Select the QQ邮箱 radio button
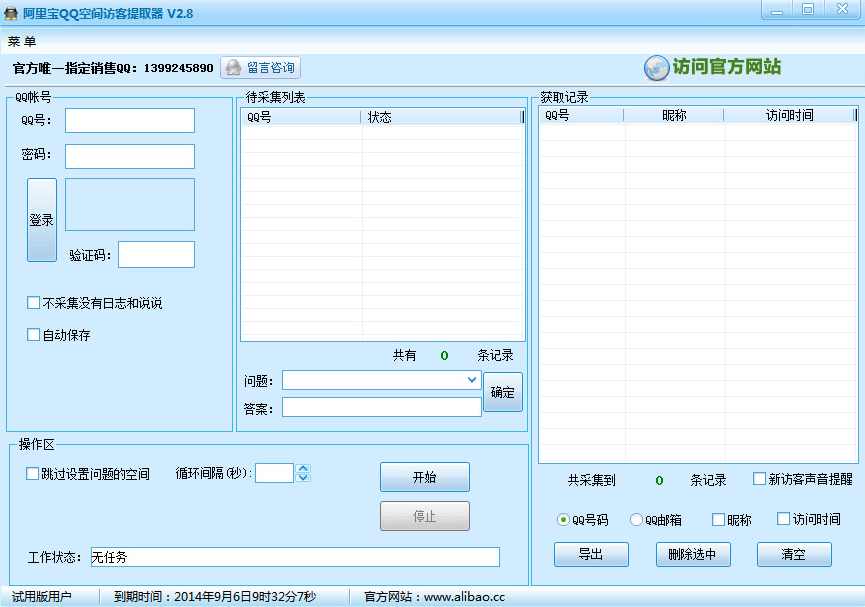This screenshot has width=865, height=607. [x=637, y=519]
